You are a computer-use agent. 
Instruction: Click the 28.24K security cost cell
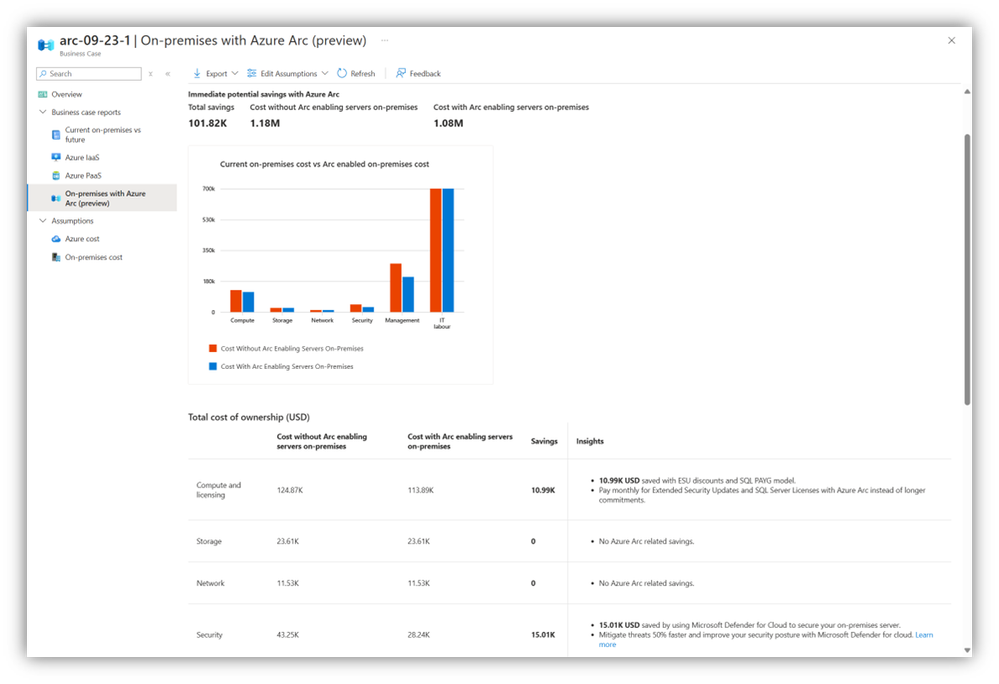[x=419, y=635]
